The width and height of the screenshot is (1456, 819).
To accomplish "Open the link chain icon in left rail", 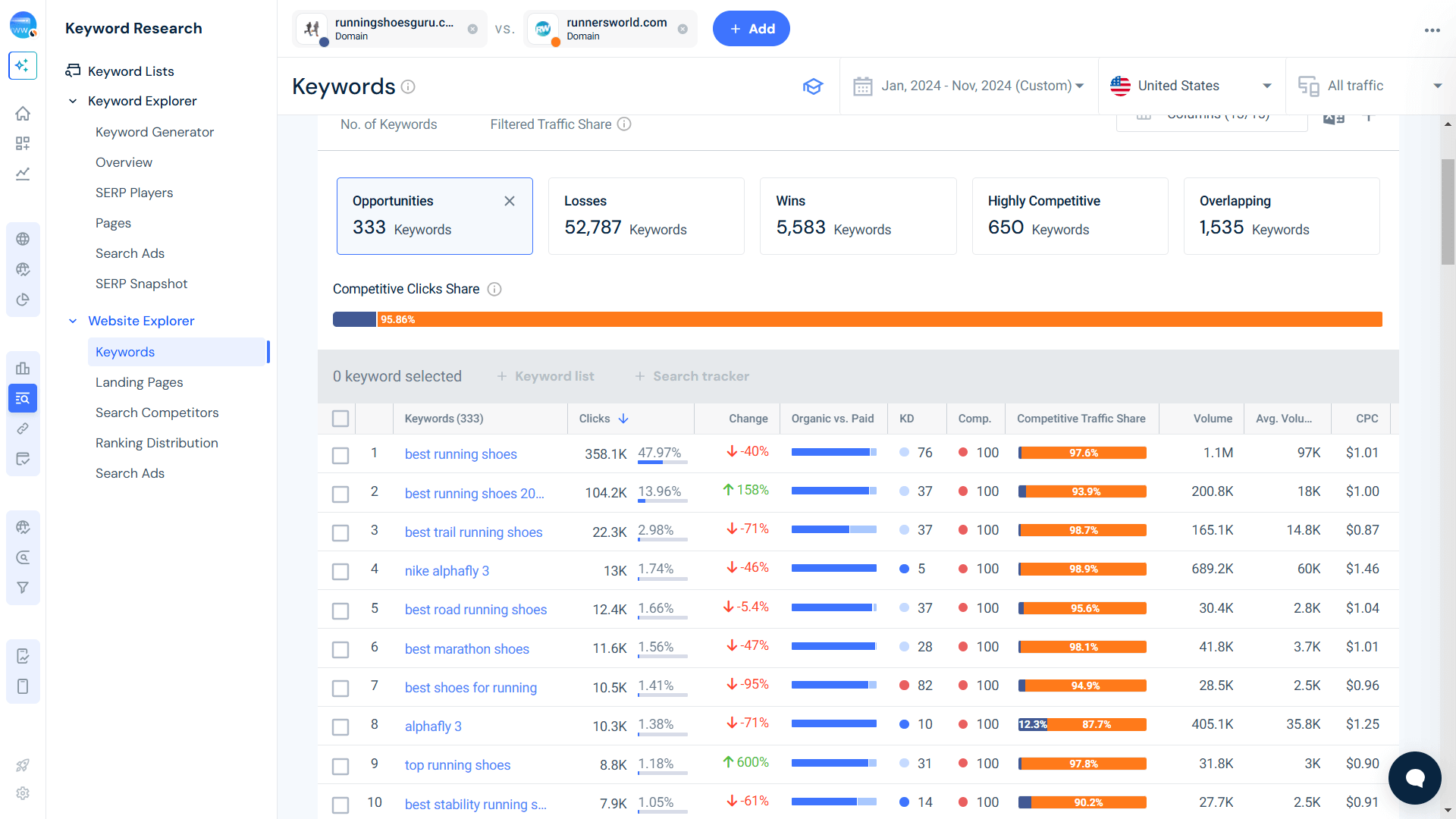I will pos(23,428).
